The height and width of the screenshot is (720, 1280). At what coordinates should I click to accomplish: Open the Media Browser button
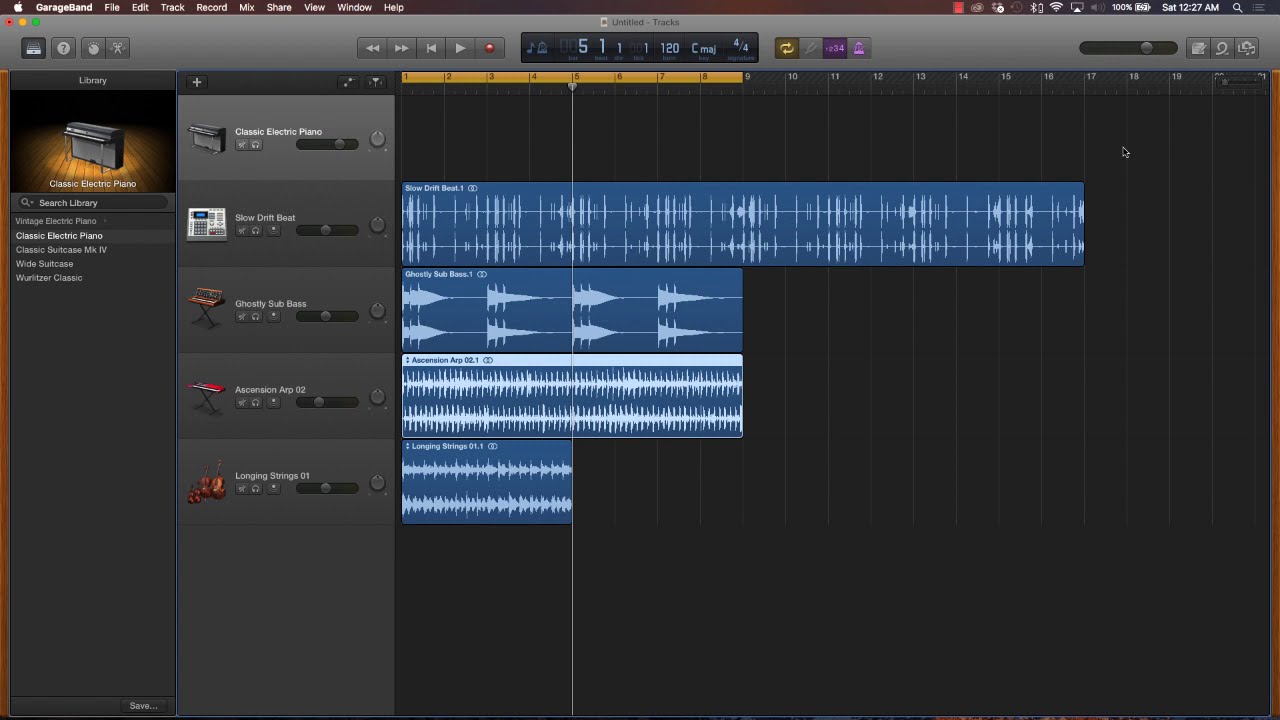tap(1246, 48)
